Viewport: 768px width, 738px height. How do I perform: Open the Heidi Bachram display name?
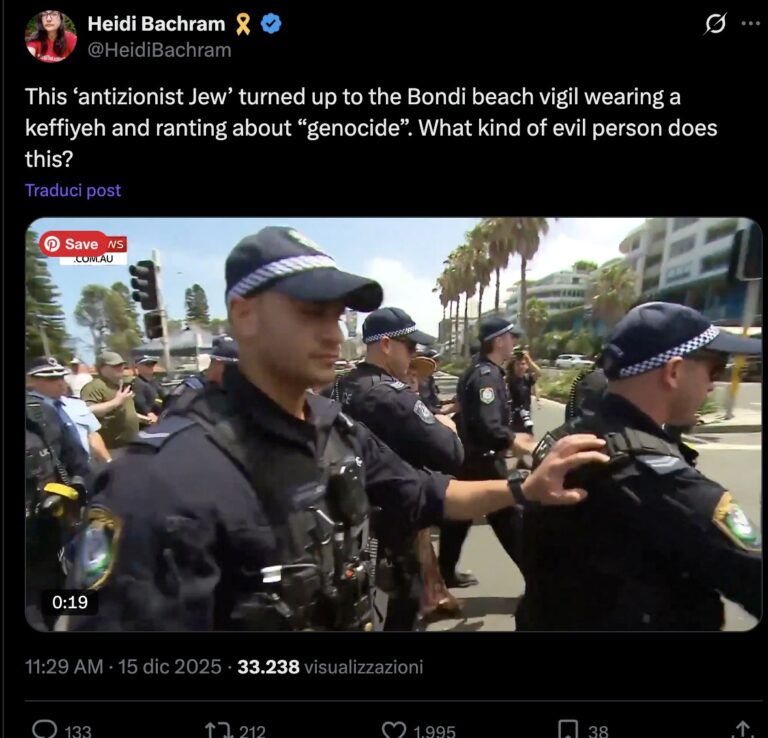[x=156, y=24]
